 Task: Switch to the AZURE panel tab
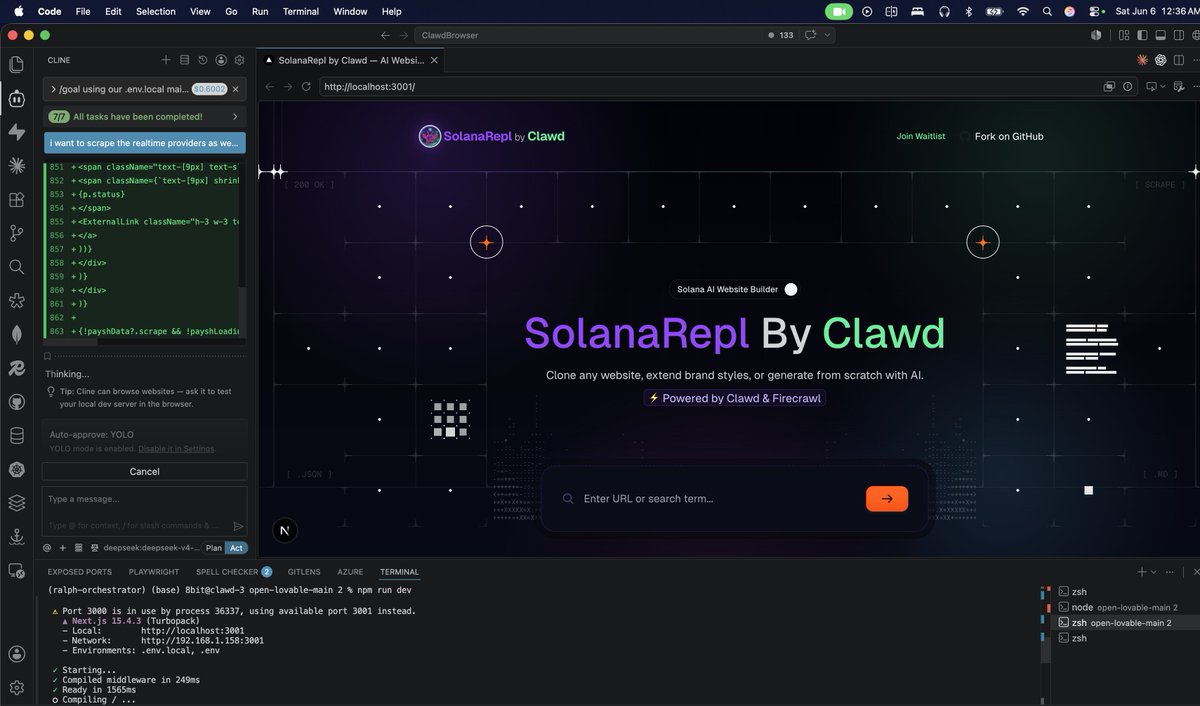pyautogui.click(x=350, y=572)
